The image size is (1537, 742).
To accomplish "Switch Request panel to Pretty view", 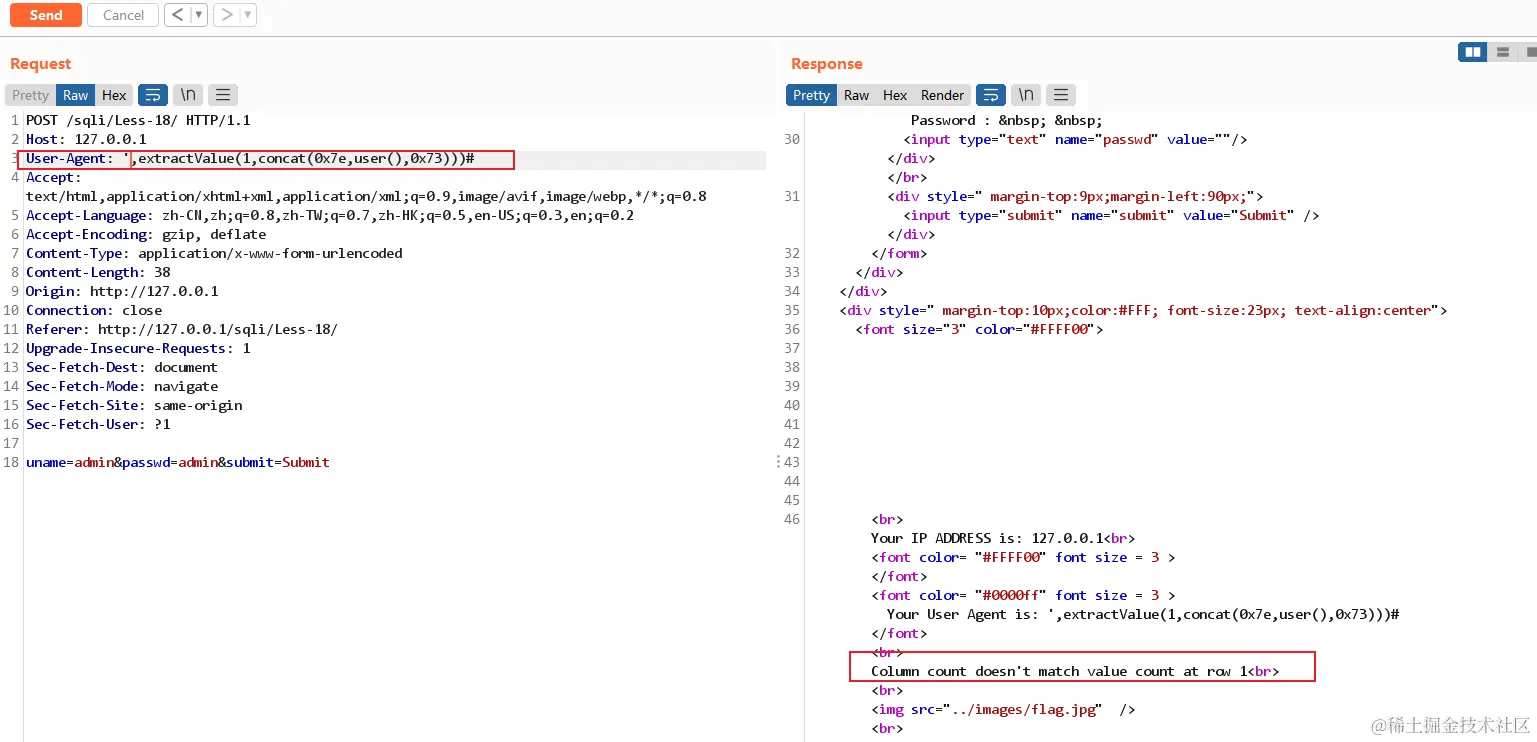I will click(30, 95).
